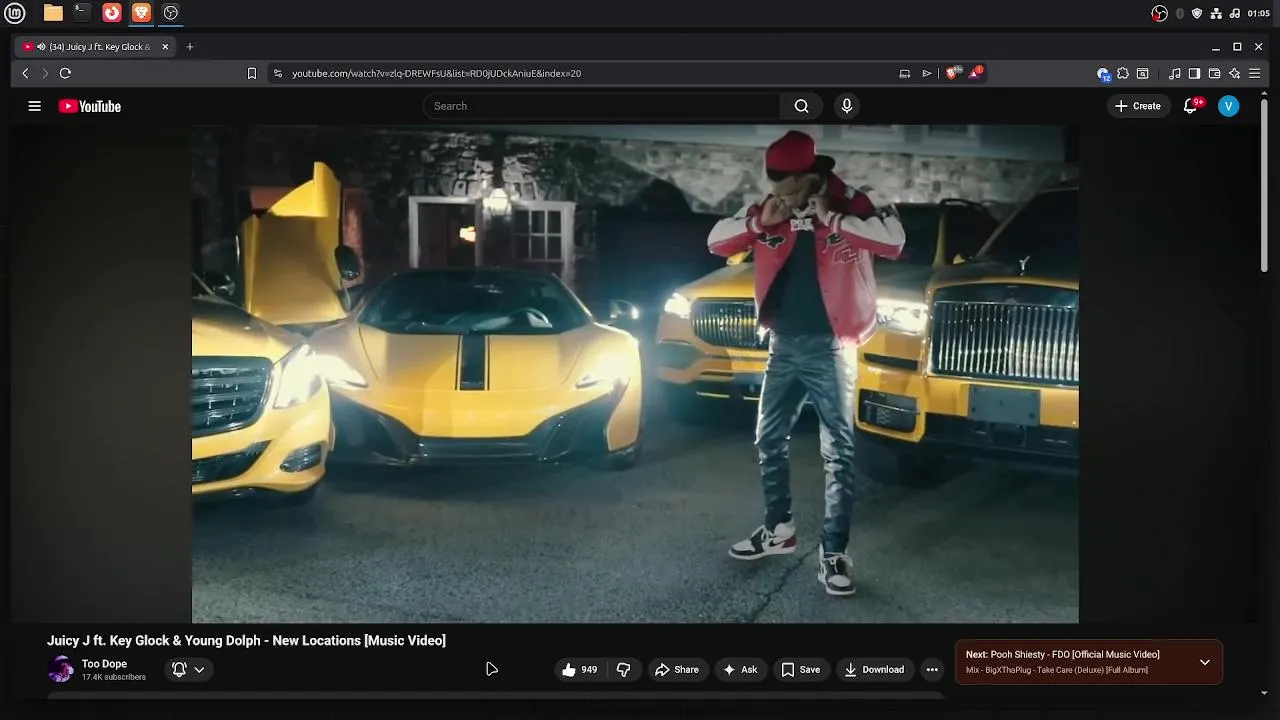1280x720 pixels.
Task: Open Brave Rewards triangle icon
Action: pos(975,73)
